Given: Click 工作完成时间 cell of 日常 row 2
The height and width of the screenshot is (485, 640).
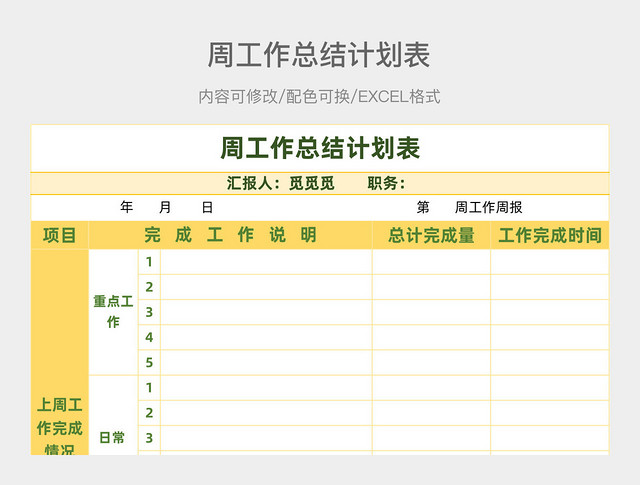Looking at the screenshot, I should pos(550,413).
